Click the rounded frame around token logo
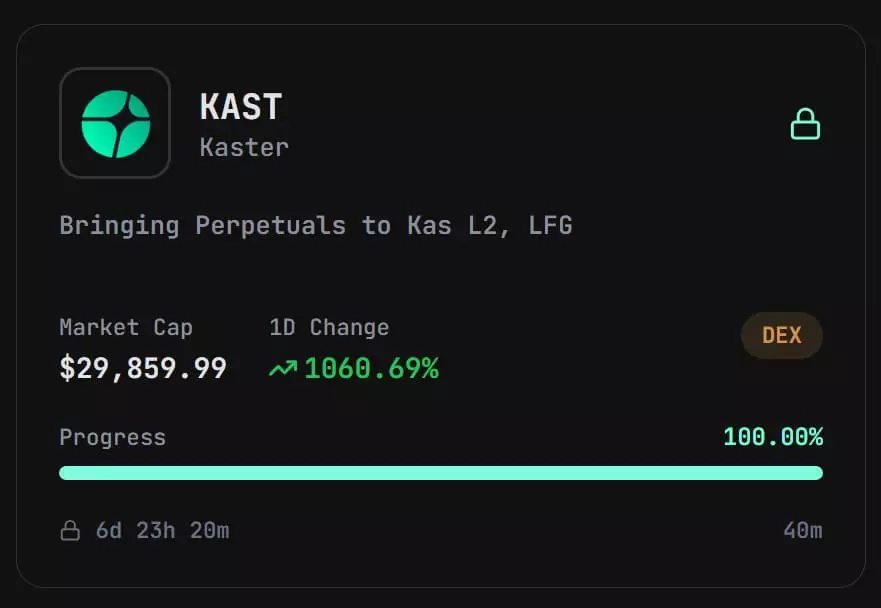The height and width of the screenshot is (608, 881). coord(115,123)
